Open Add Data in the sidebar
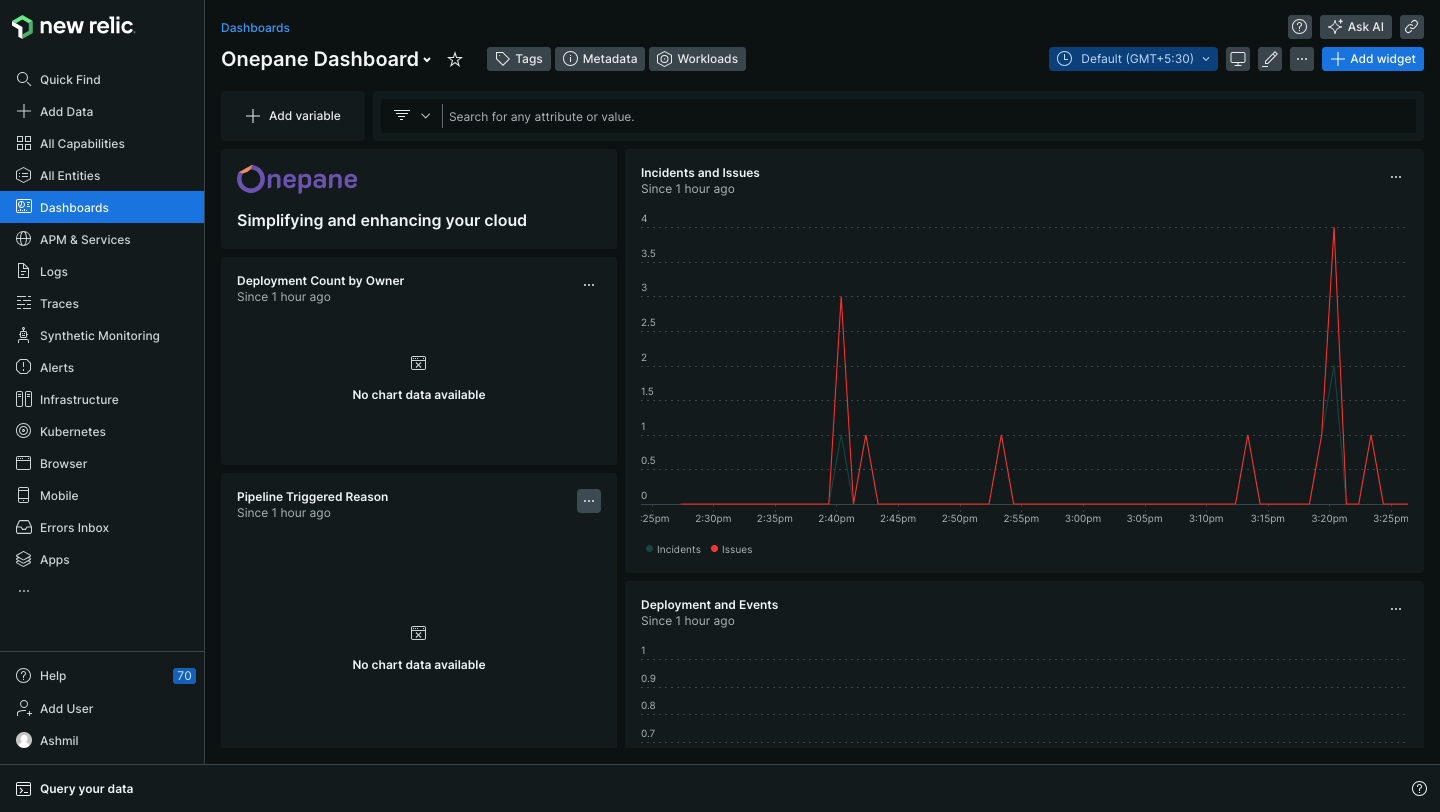This screenshot has height=812, width=1440. point(102,112)
